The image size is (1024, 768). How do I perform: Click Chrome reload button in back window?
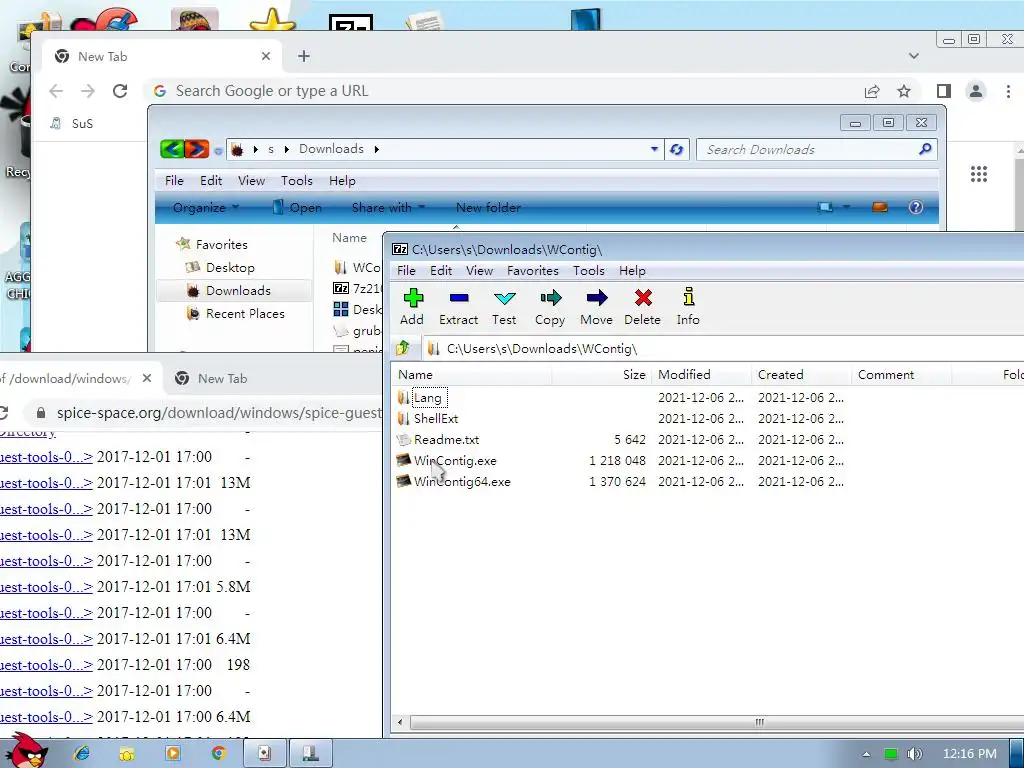coord(120,91)
